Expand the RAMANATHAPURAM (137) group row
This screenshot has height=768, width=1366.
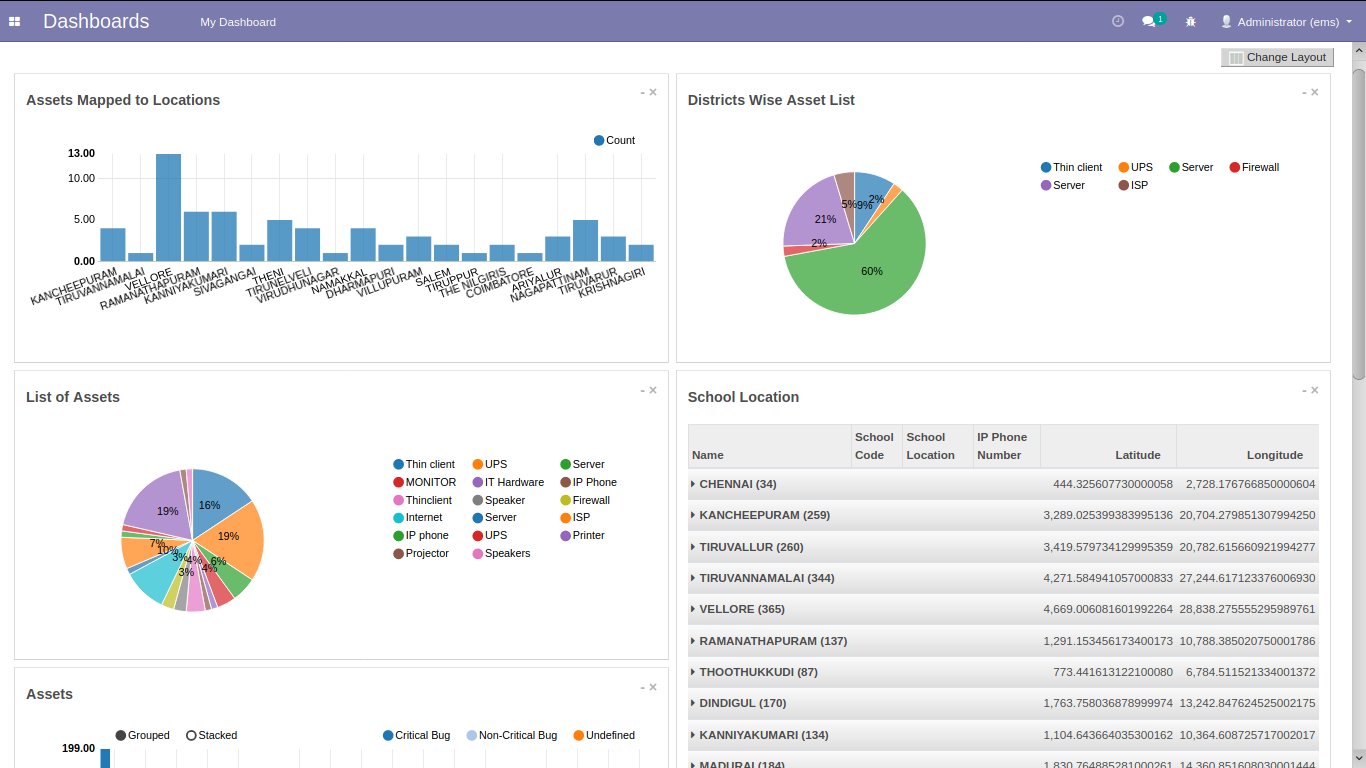coord(1003,641)
